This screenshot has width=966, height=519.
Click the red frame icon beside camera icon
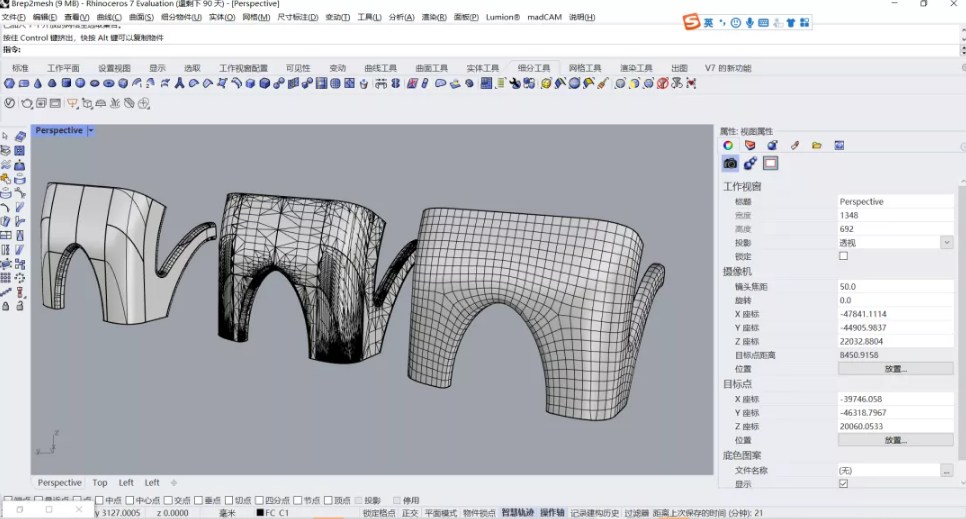point(771,163)
